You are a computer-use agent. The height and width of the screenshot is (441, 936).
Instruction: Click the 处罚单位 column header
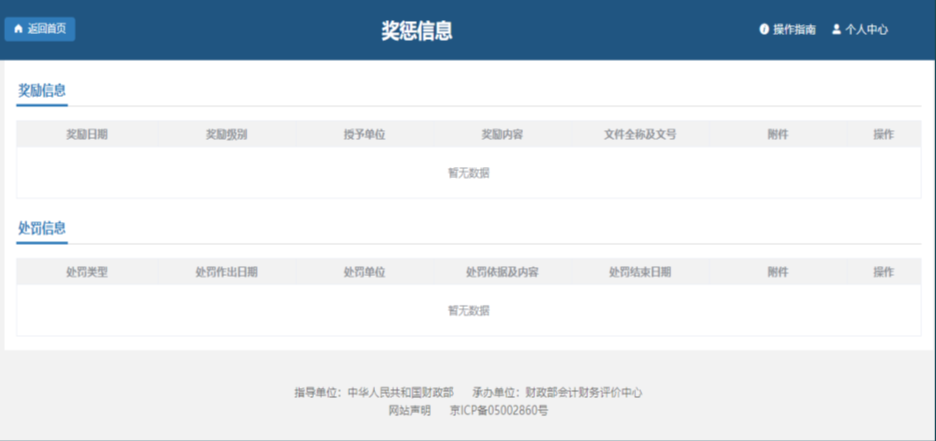[364, 272]
